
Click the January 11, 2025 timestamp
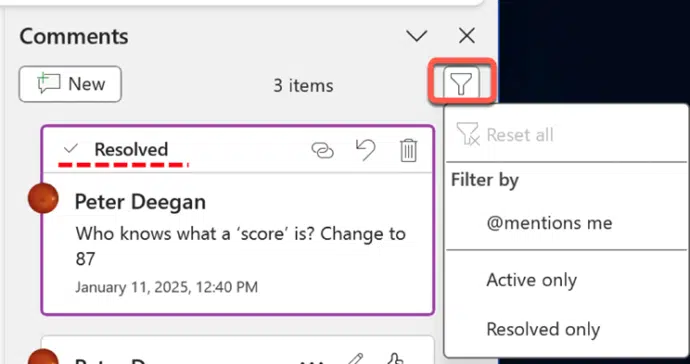(166, 287)
